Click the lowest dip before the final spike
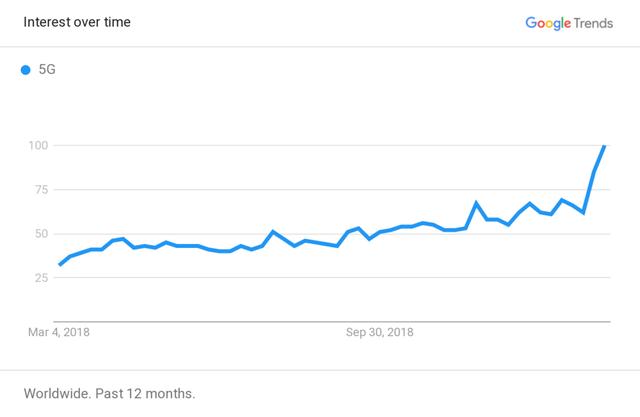This screenshot has width=640, height=417. (583, 213)
